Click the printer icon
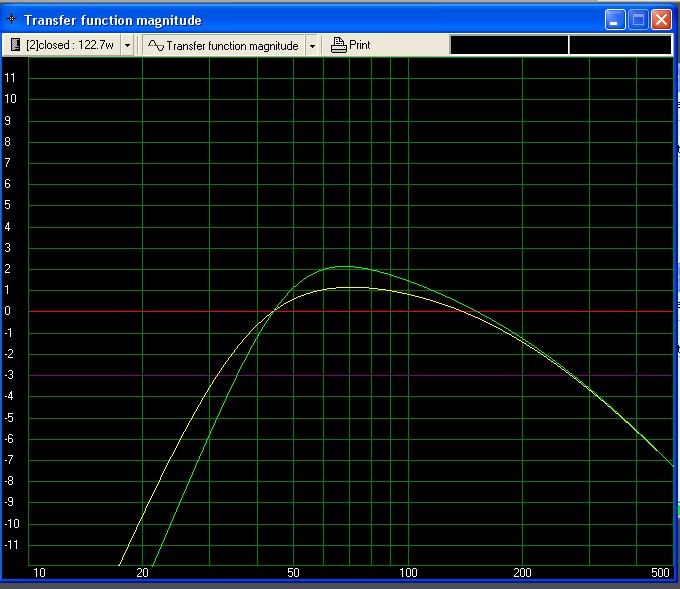The image size is (680, 589). tap(339, 45)
